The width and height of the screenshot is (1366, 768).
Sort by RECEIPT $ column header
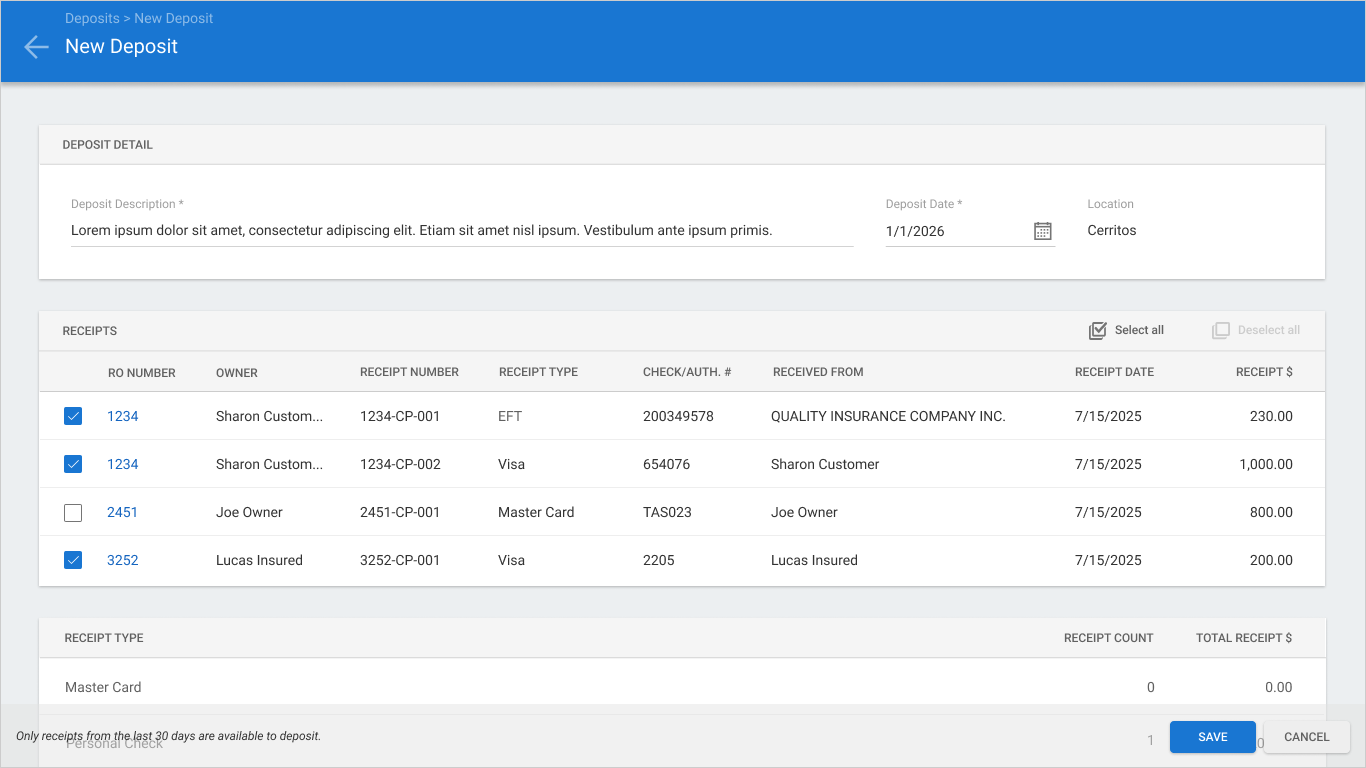[x=1264, y=372]
